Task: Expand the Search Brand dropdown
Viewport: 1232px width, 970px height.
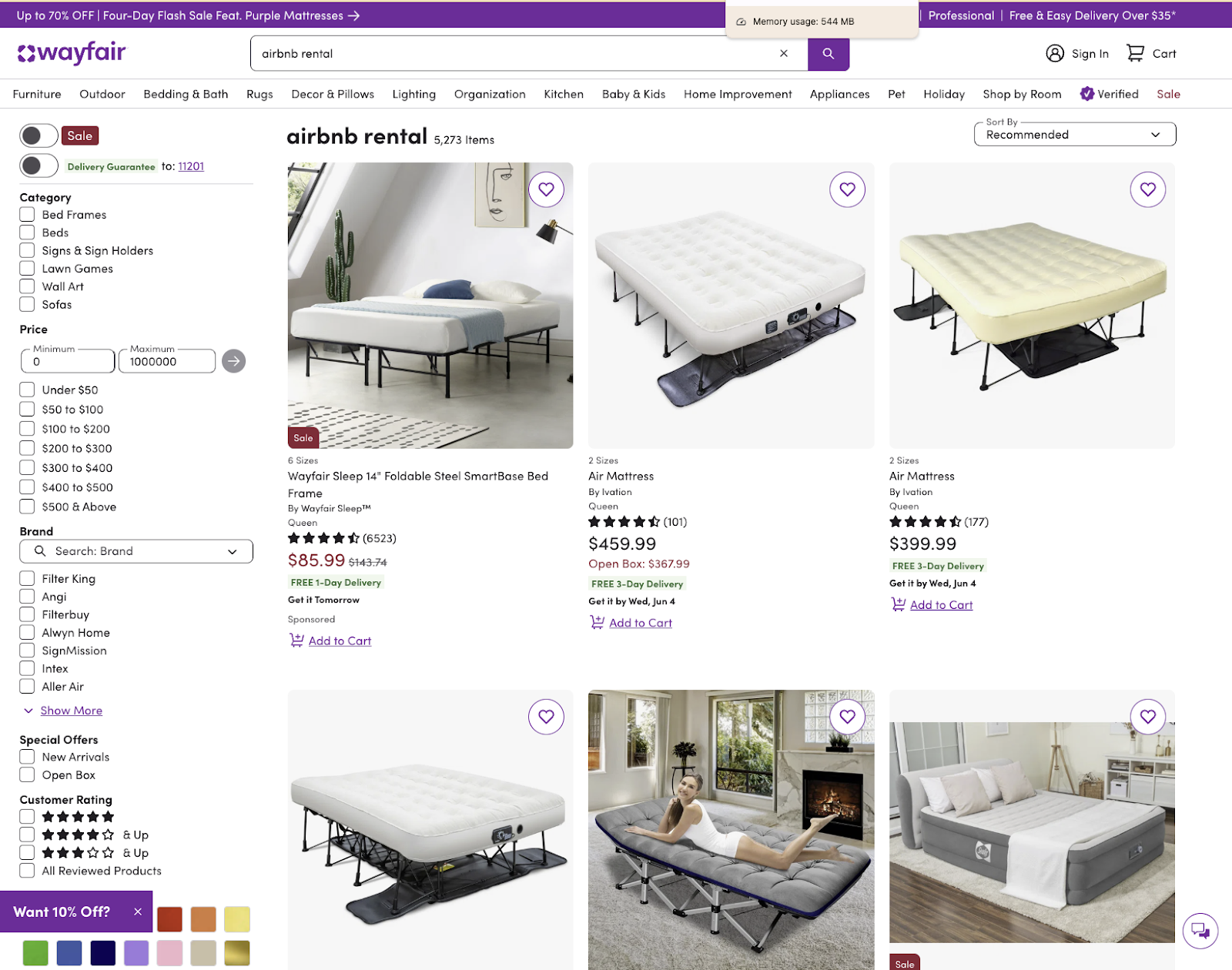Action: pos(136,551)
